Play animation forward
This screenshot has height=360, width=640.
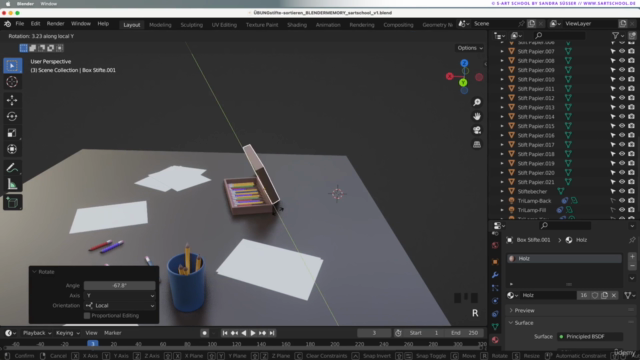pyautogui.click(x=253, y=333)
